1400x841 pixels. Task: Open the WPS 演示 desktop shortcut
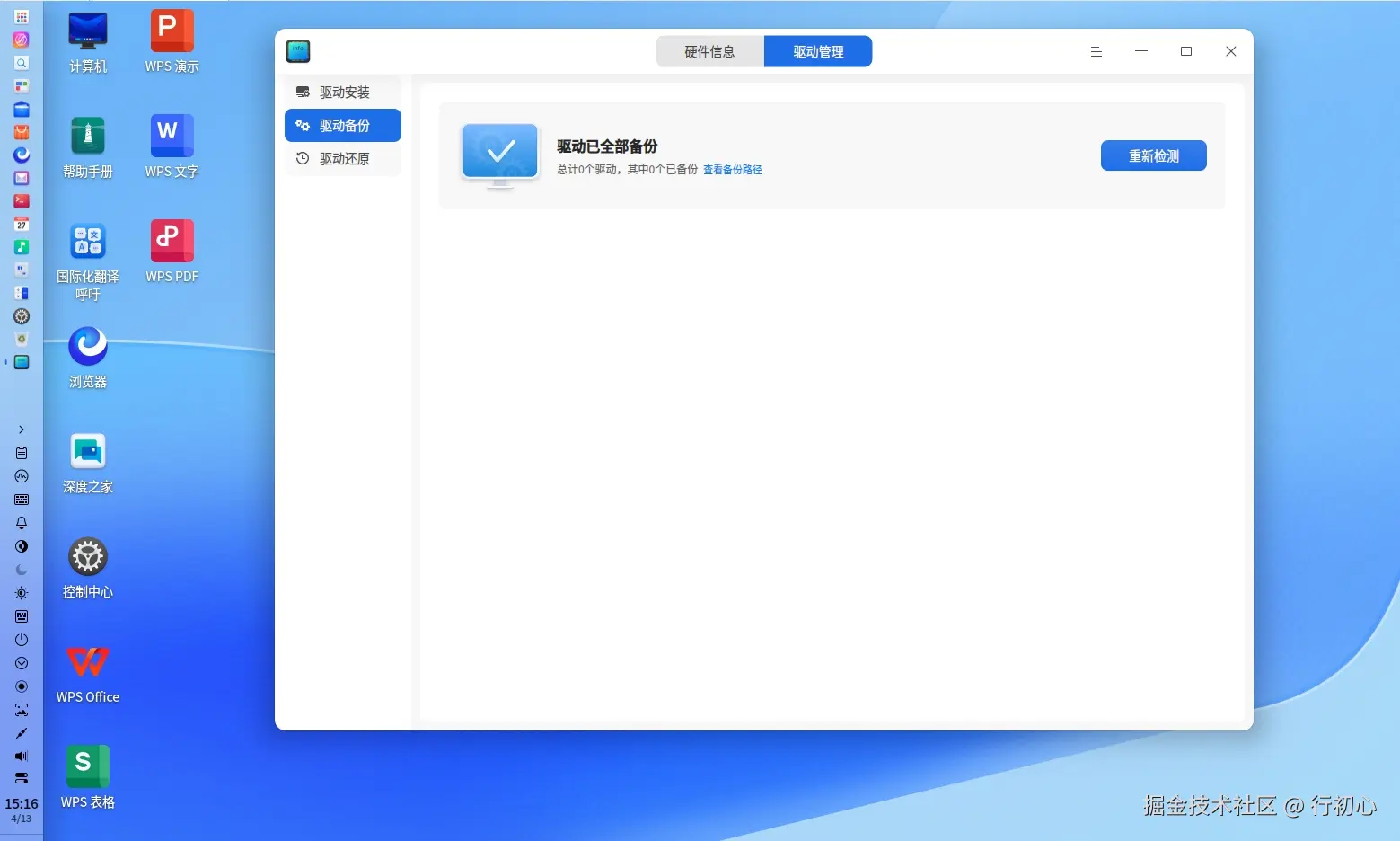[x=172, y=42]
